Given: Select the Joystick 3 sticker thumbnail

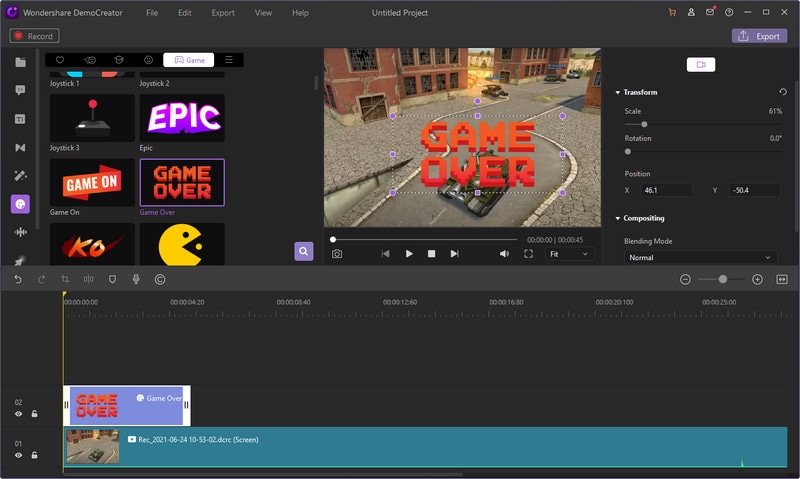Looking at the screenshot, I should pos(92,118).
